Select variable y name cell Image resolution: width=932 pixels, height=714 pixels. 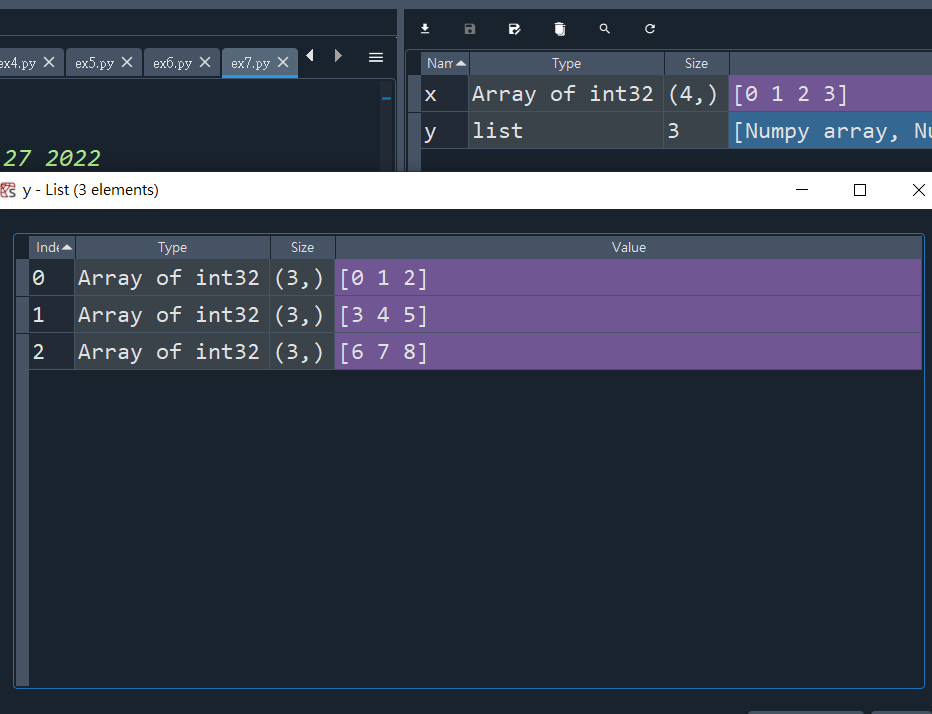click(x=445, y=130)
